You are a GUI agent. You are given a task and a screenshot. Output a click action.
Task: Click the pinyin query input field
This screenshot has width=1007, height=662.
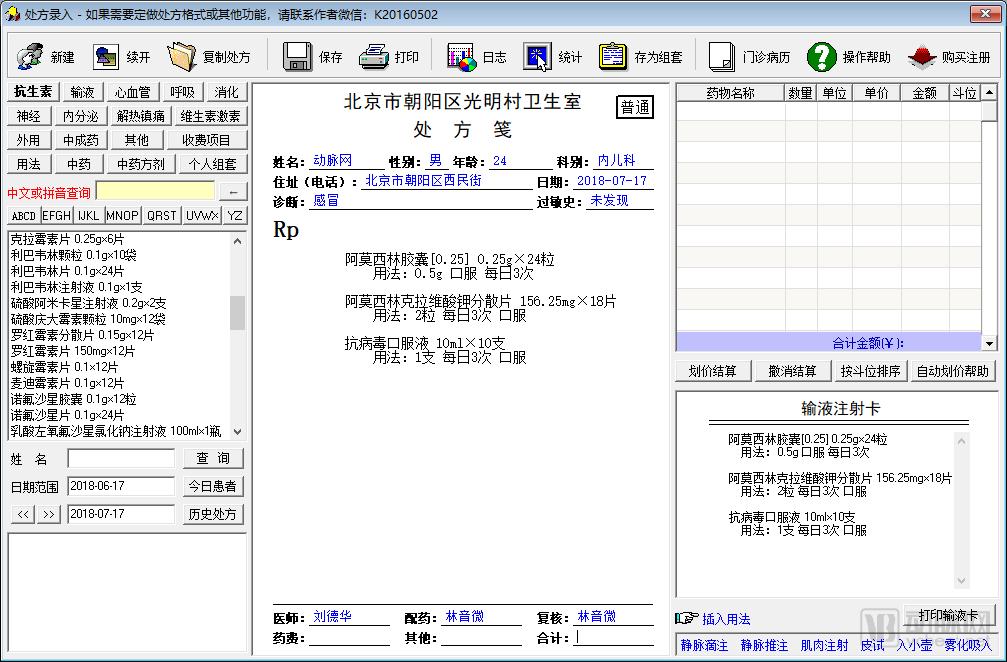pos(155,191)
